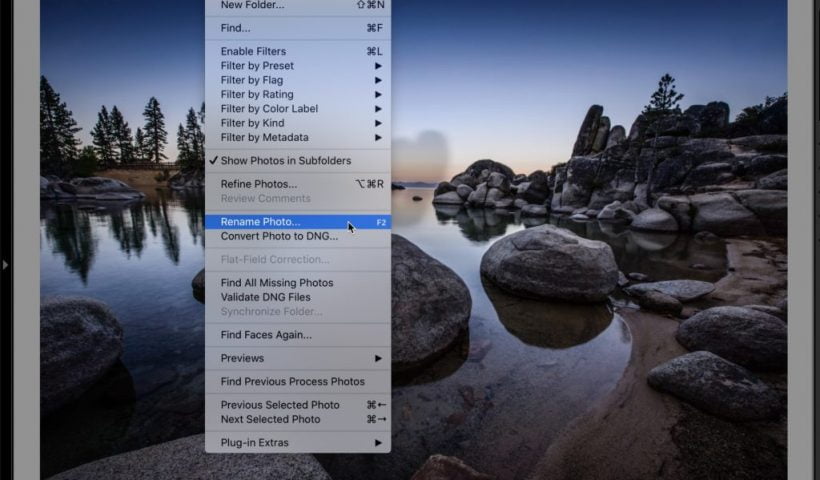Click New Folder... menu entry

click(x=252, y=5)
